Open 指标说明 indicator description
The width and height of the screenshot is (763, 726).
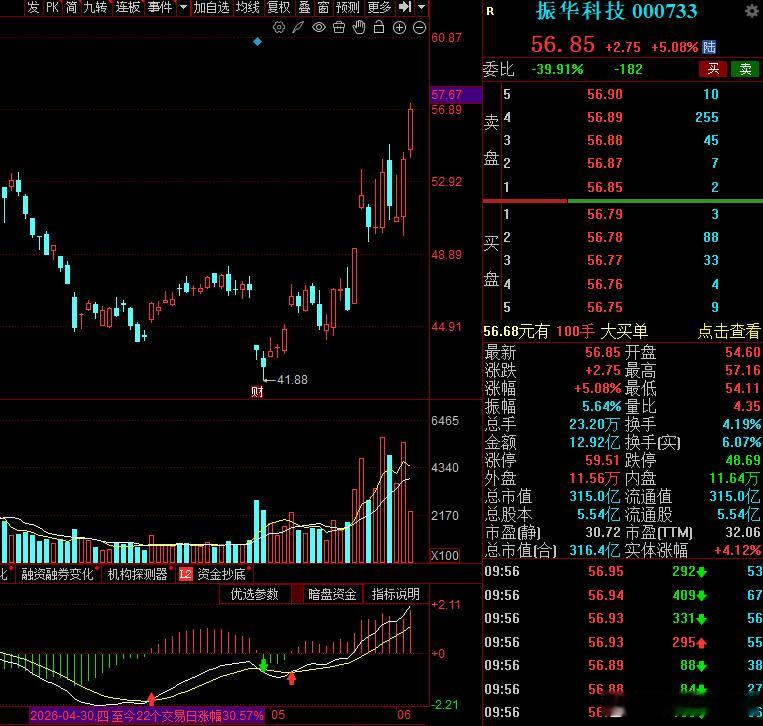[x=395, y=594]
